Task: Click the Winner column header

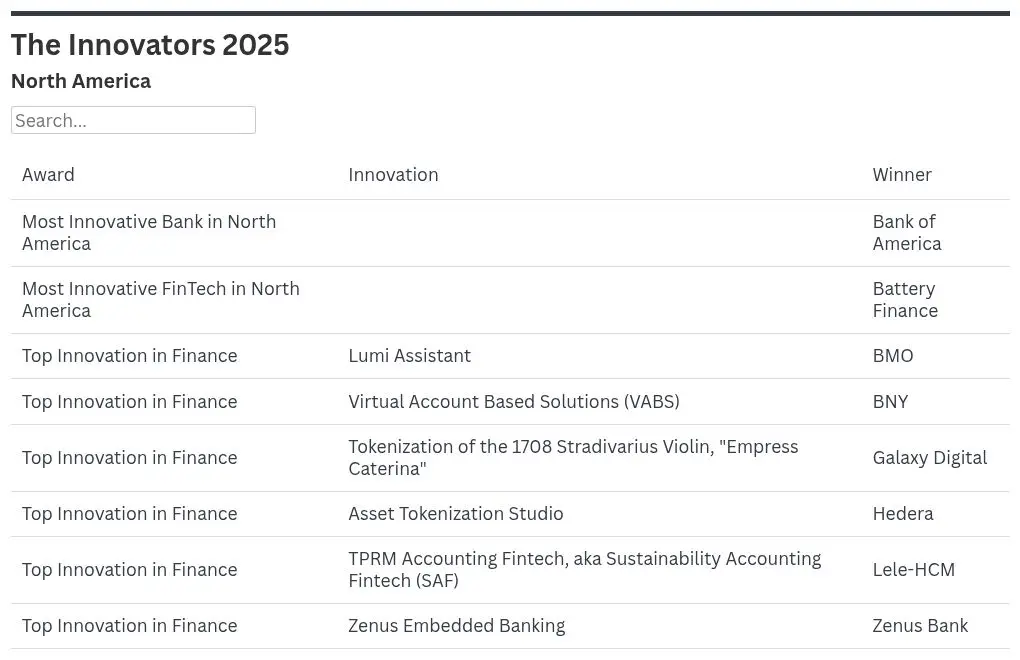Action: point(902,175)
